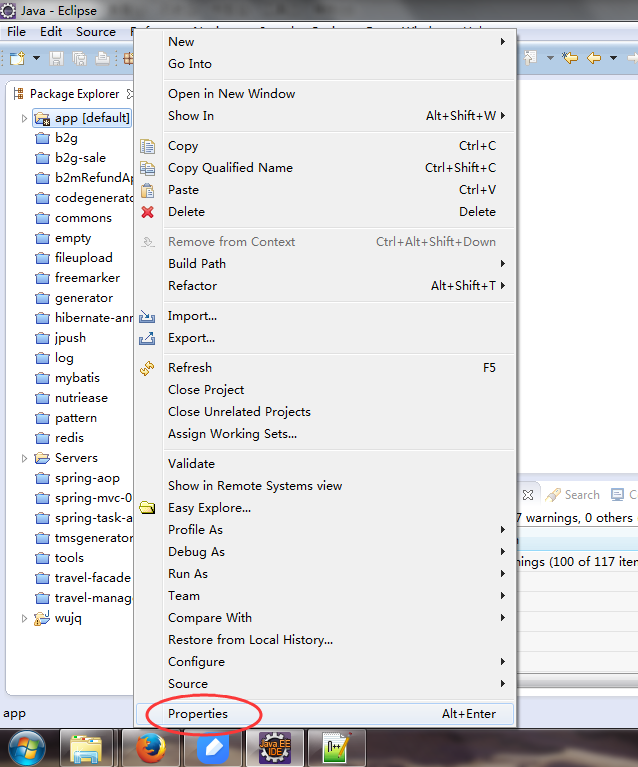Viewport: 638px width, 767px height.
Task: Select the b2g-sale project
Action: pyautogui.click(x=70, y=158)
